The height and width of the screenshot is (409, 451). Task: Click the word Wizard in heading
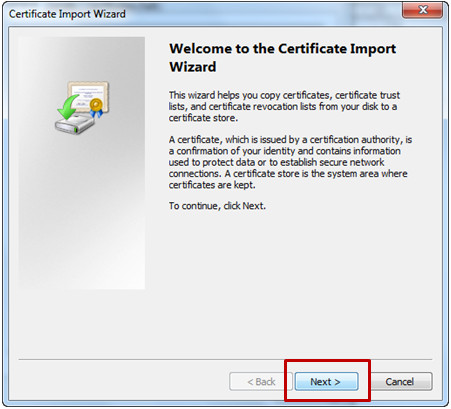[x=193, y=67]
